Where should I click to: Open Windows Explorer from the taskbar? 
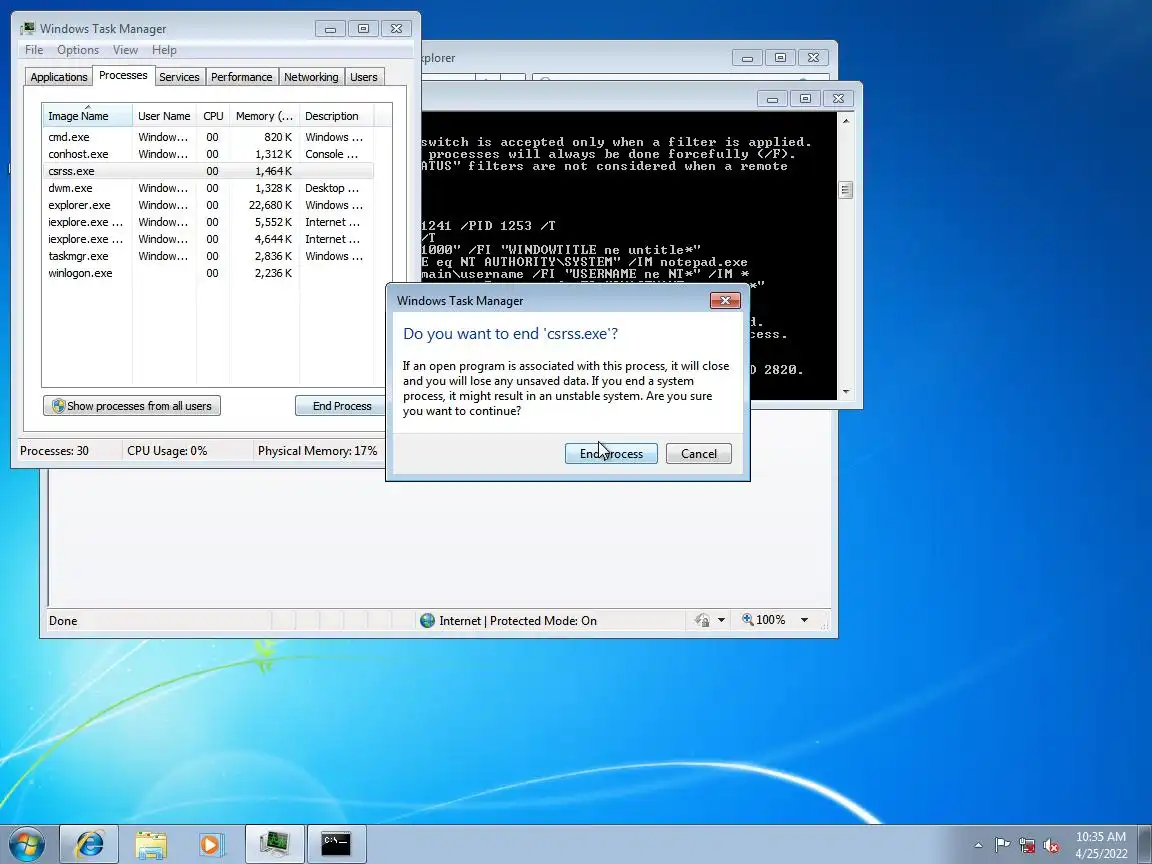click(x=151, y=843)
